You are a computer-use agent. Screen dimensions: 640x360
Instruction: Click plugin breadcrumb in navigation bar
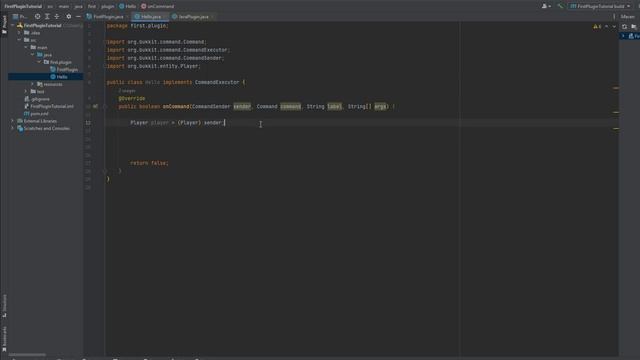click(x=107, y=6)
